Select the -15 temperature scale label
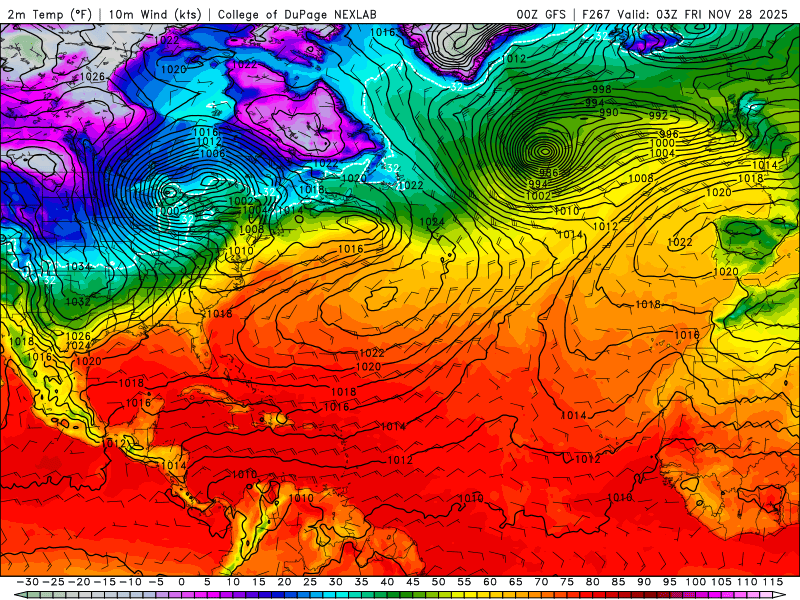Screen dimensions: 800x600 point(104,582)
